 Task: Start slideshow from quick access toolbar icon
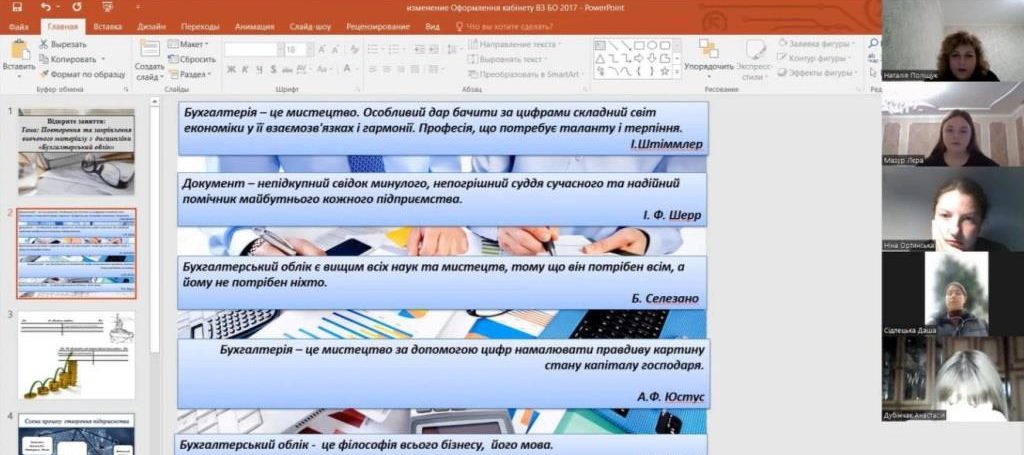pos(107,7)
